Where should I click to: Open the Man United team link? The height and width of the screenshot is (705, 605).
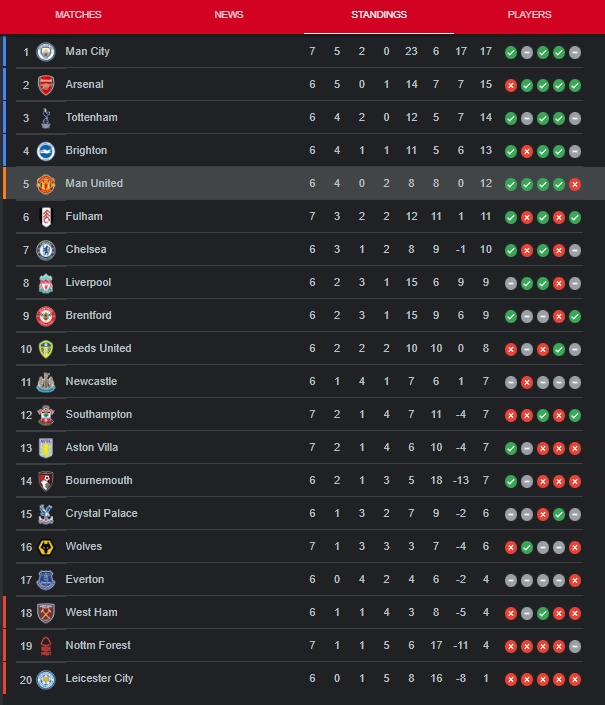point(94,183)
